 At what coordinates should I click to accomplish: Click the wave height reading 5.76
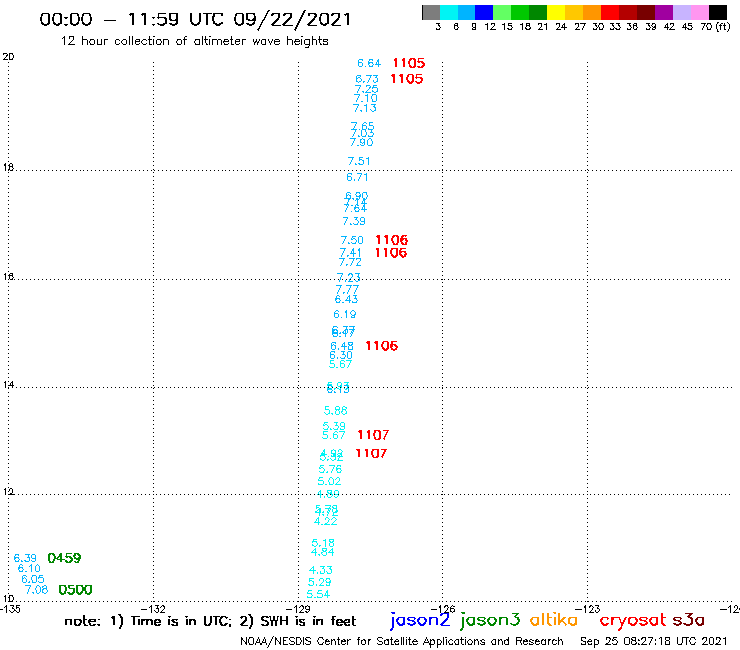click(330, 469)
